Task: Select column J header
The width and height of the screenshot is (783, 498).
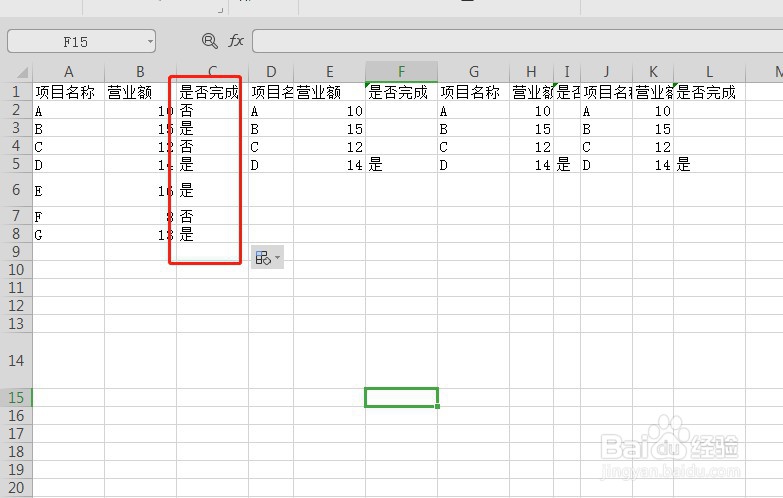Action: point(606,72)
